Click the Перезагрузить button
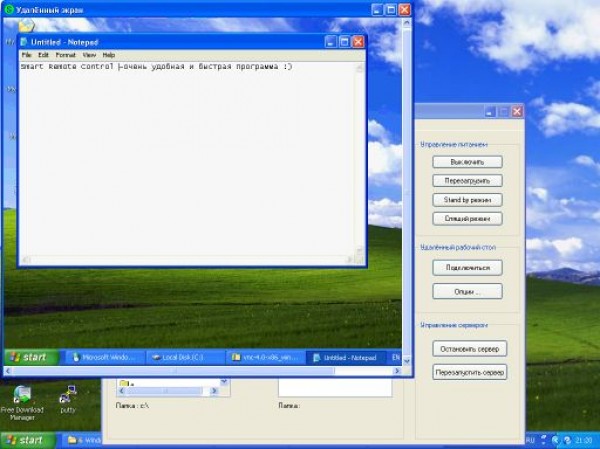The height and width of the screenshot is (449, 600). click(467, 181)
